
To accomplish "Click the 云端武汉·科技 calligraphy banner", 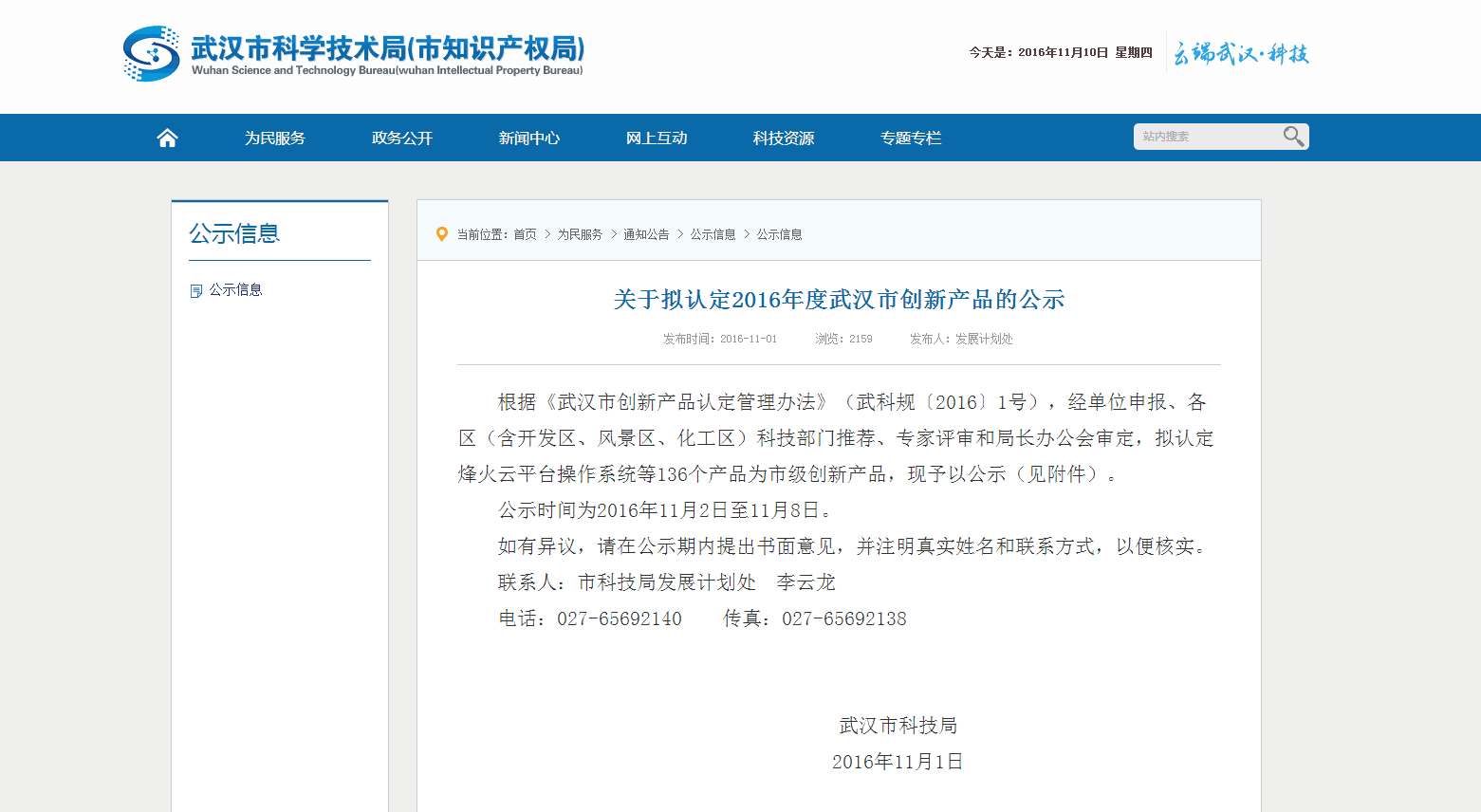I will pyautogui.click(x=1241, y=53).
